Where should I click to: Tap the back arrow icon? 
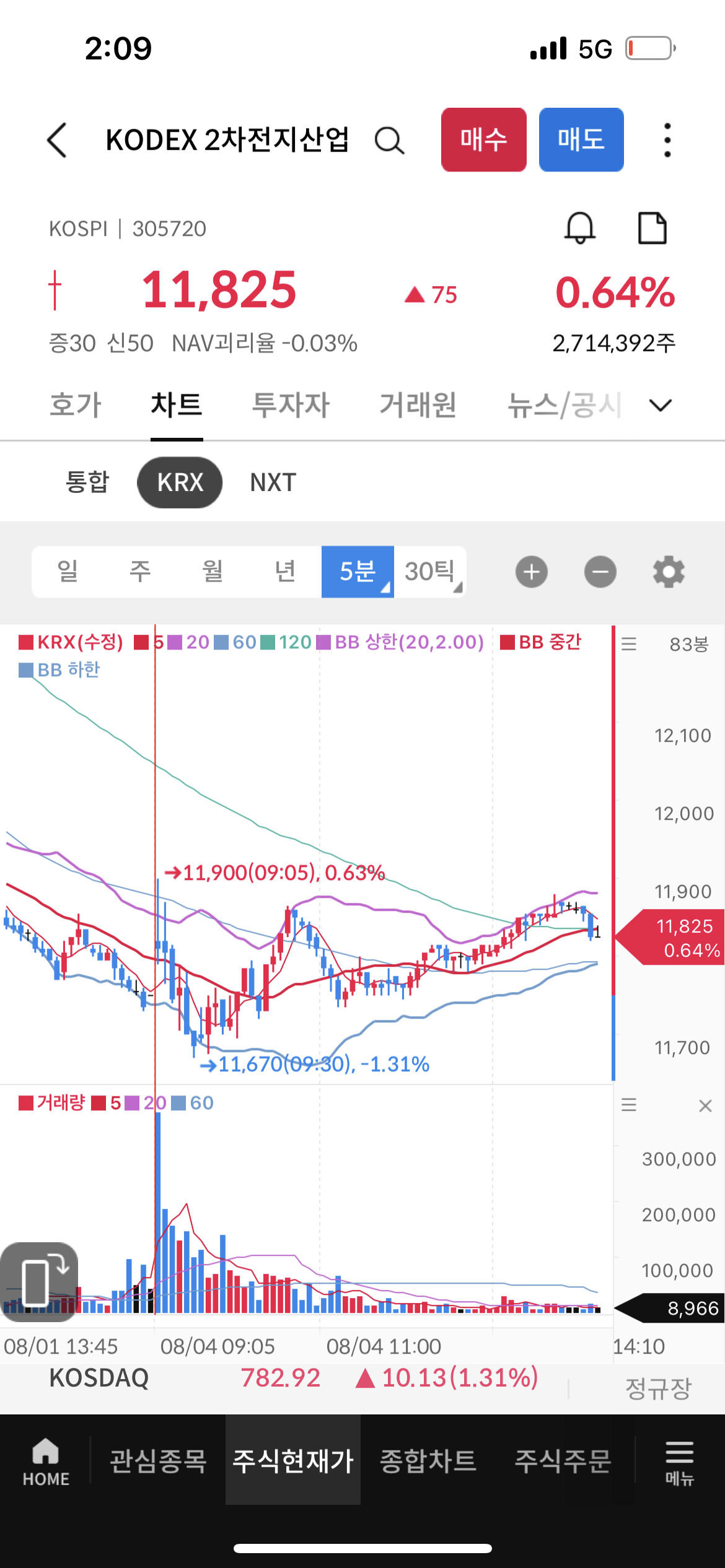click(57, 140)
